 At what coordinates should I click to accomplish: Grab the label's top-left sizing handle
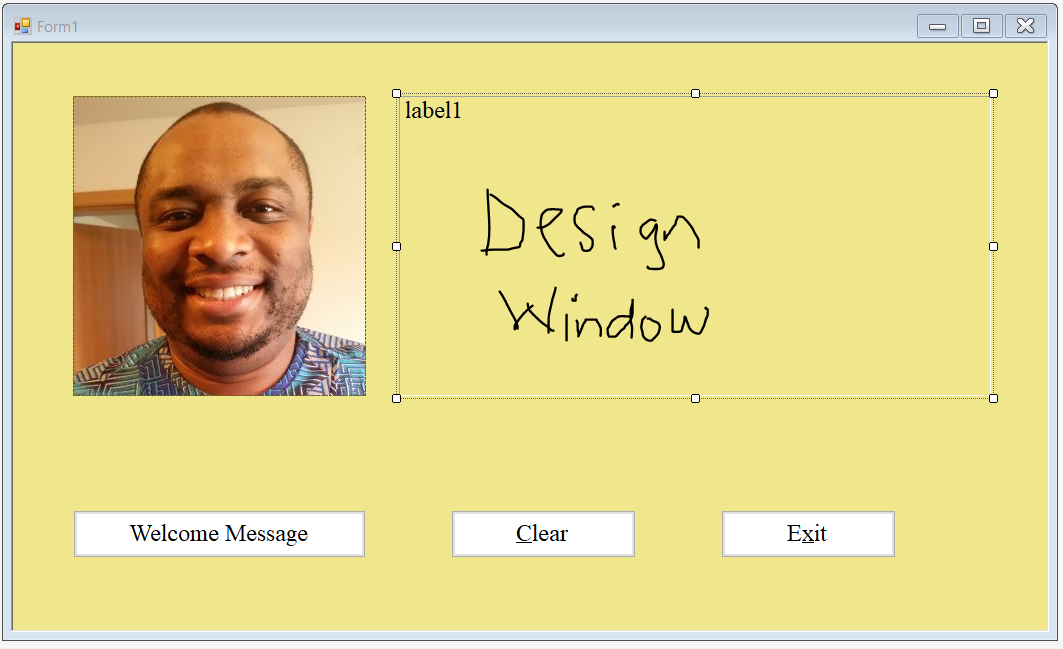pyautogui.click(x=397, y=94)
